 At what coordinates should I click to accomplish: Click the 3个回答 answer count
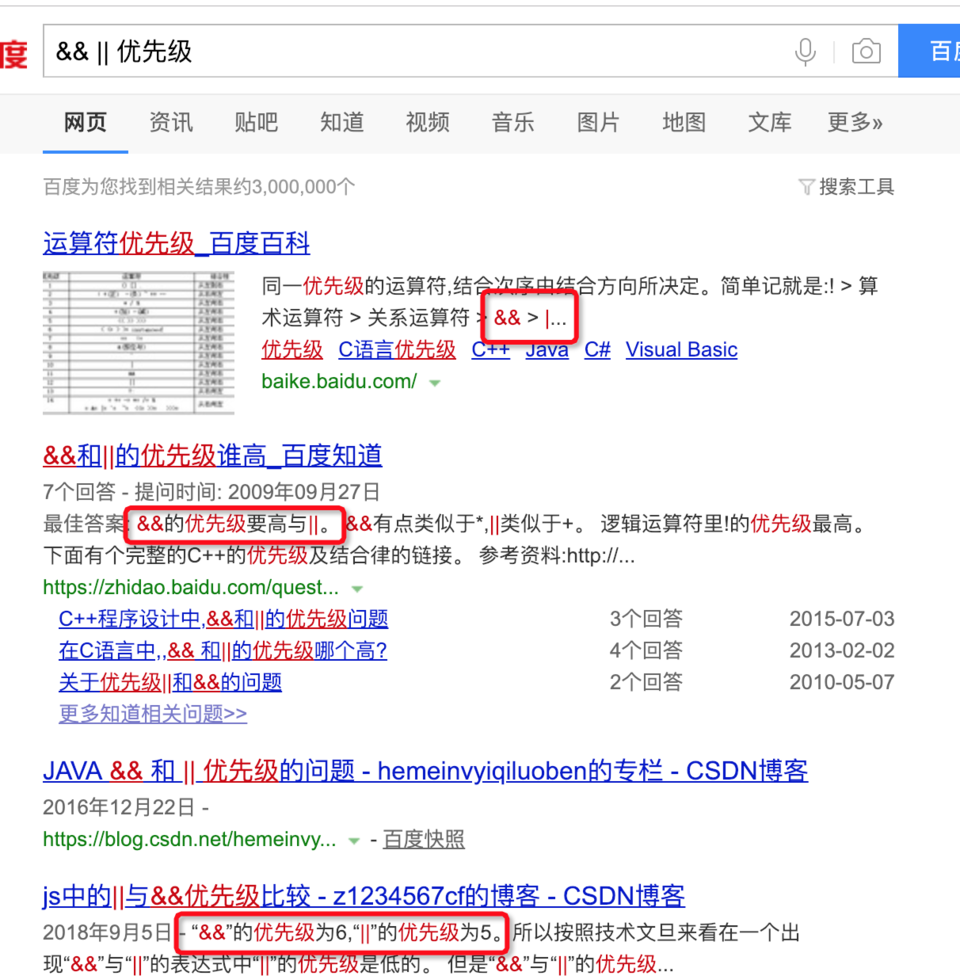[646, 619]
